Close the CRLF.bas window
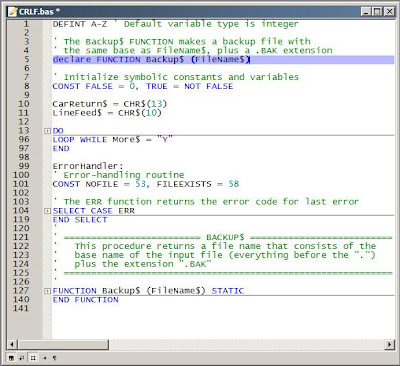This screenshot has width=400, height=366. [x=389, y=12]
